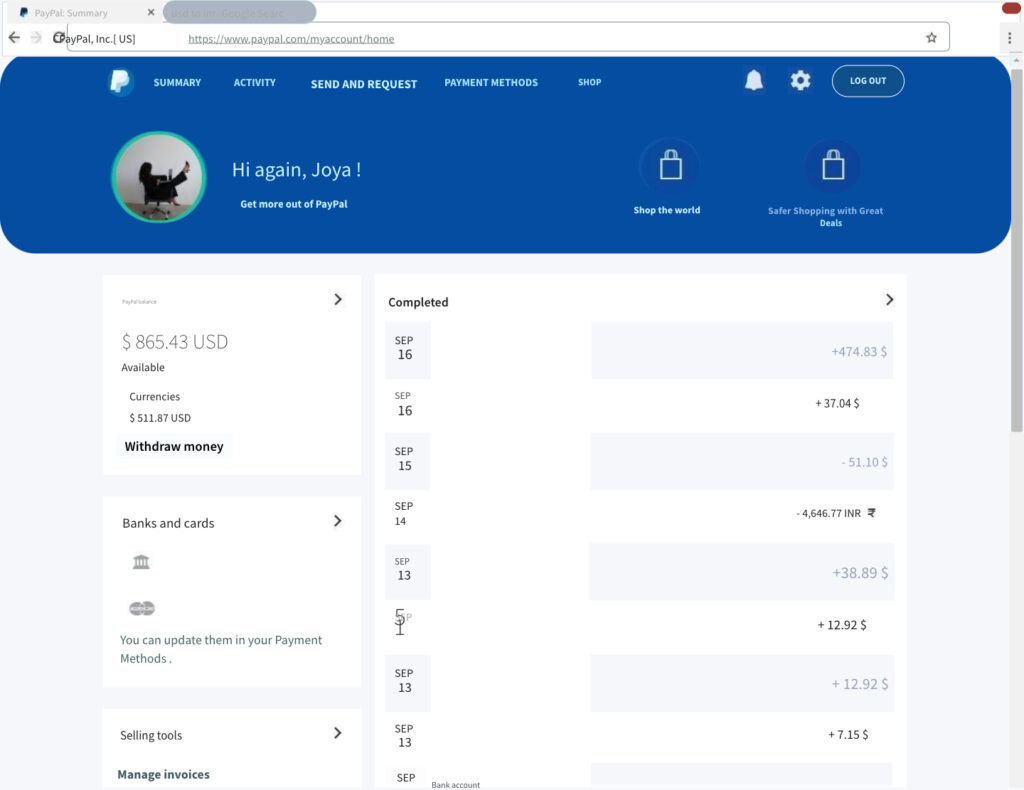Click the Selling tools heading
Image resolution: width=1024 pixels, height=790 pixels.
point(151,735)
